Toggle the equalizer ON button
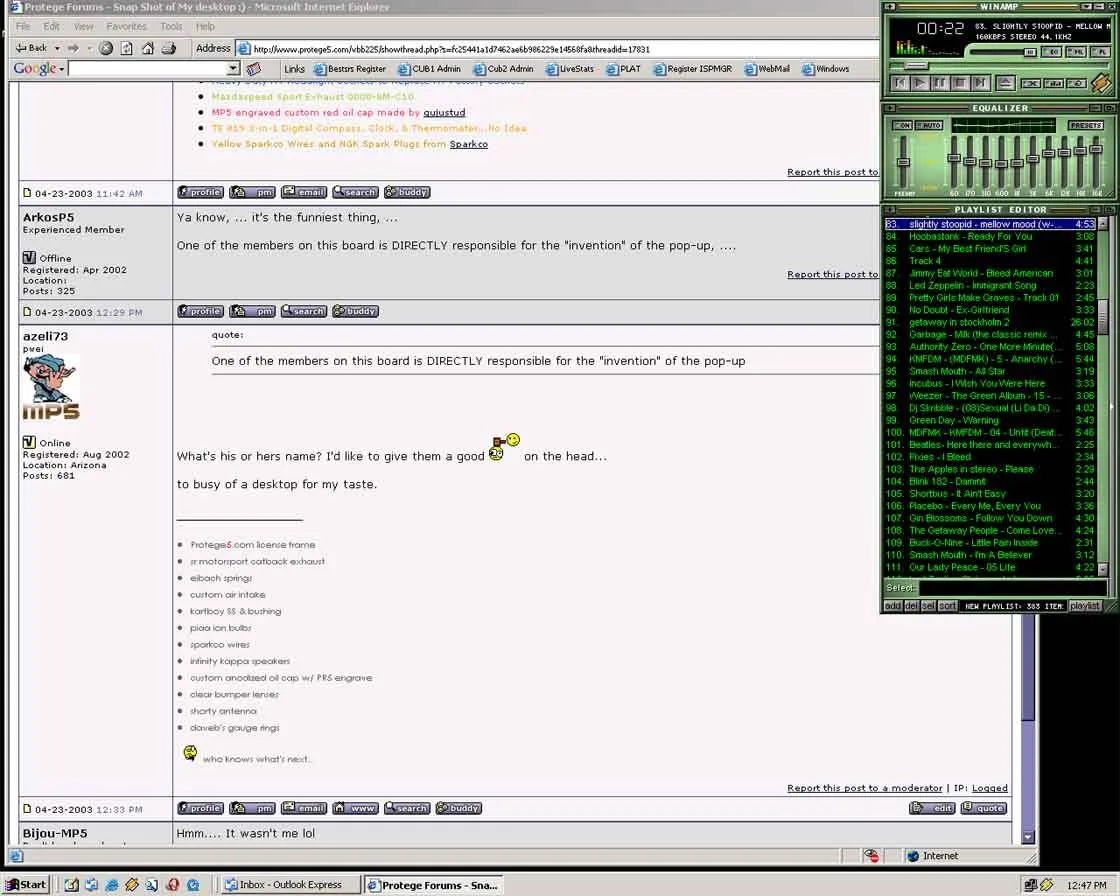This screenshot has width=1120, height=896. click(904, 125)
